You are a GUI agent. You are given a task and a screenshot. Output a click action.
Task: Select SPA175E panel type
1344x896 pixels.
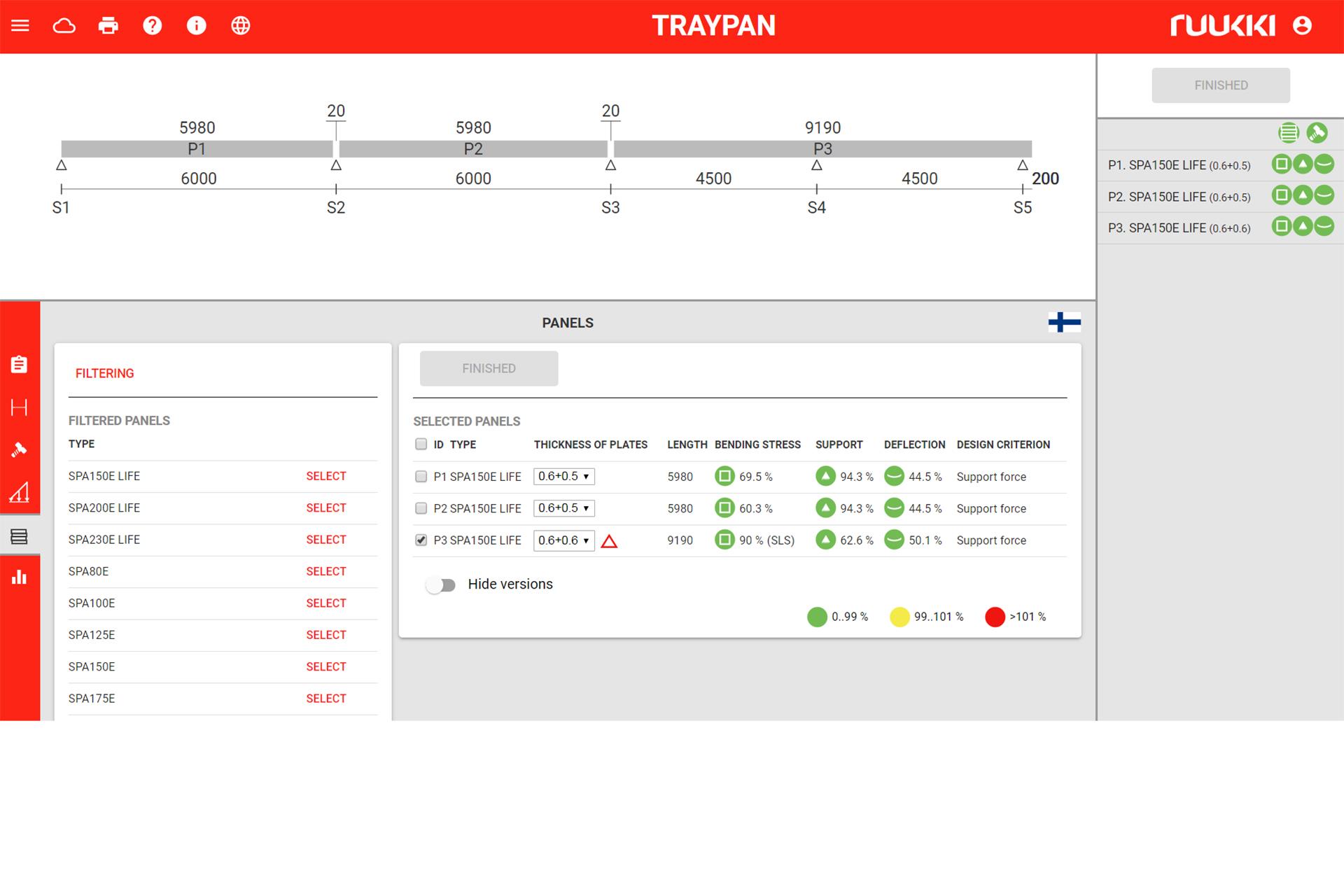pyautogui.click(x=325, y=698)
